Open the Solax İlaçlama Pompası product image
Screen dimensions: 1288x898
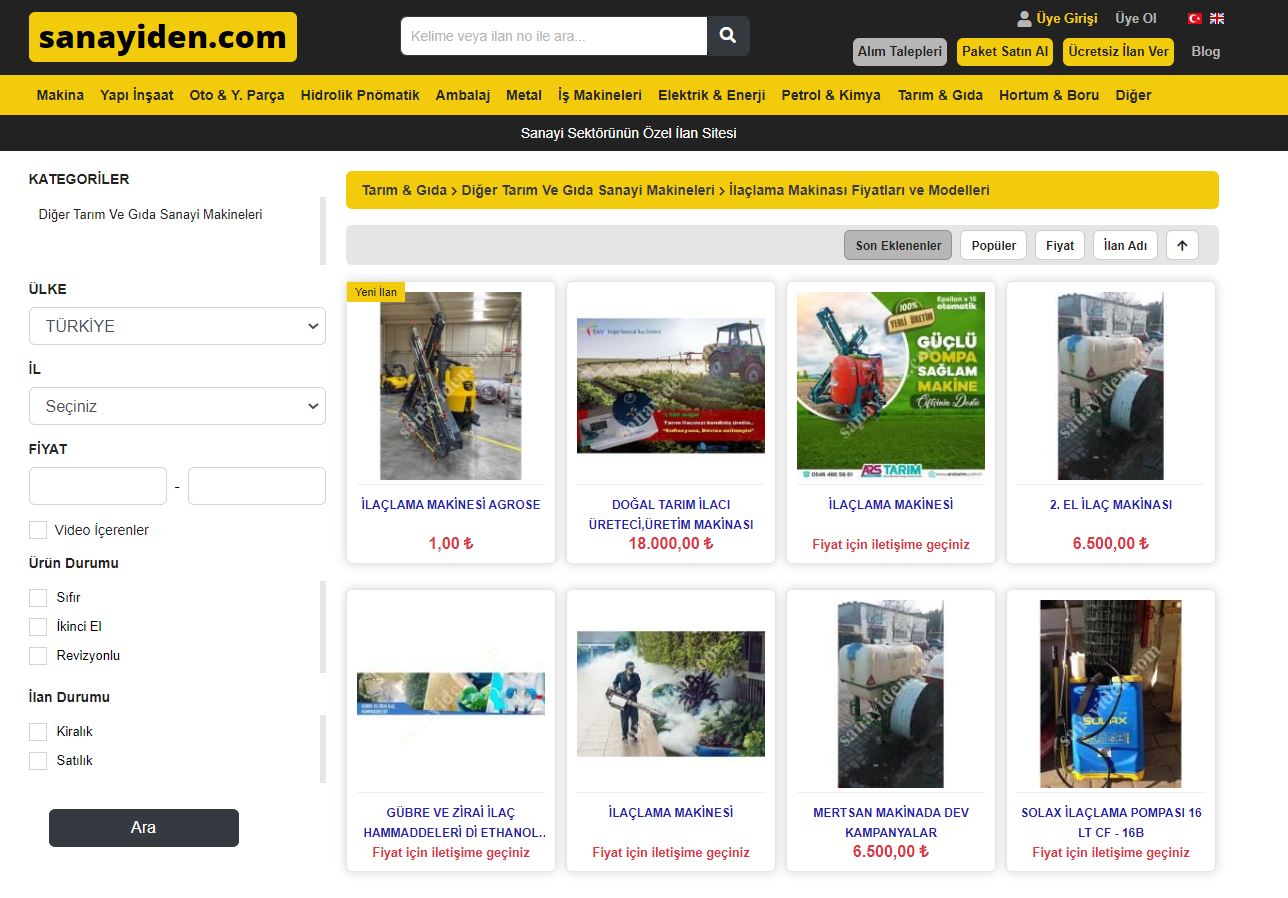coord(1110,693)
